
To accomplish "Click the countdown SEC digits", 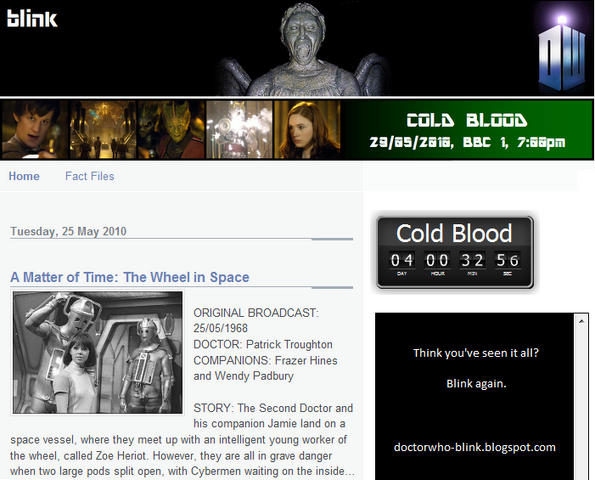I will tap(507, 260).
